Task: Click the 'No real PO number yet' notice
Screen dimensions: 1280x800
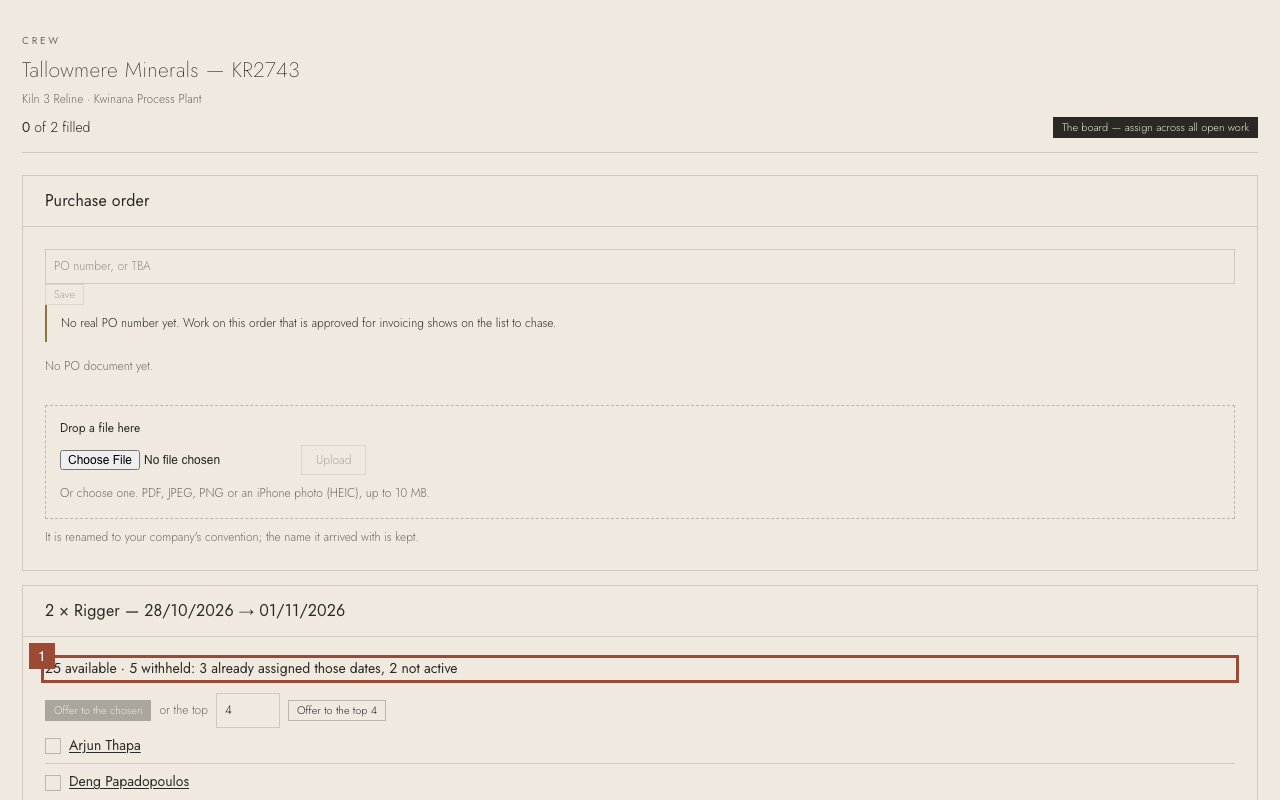Action: tap(308, 323)
